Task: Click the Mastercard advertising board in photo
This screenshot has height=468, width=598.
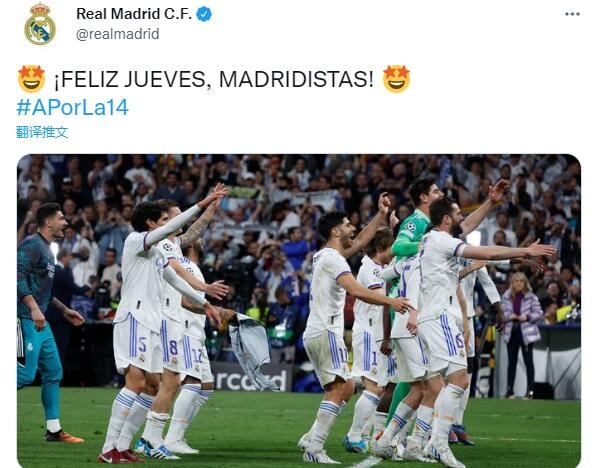Action: point(252,378)
